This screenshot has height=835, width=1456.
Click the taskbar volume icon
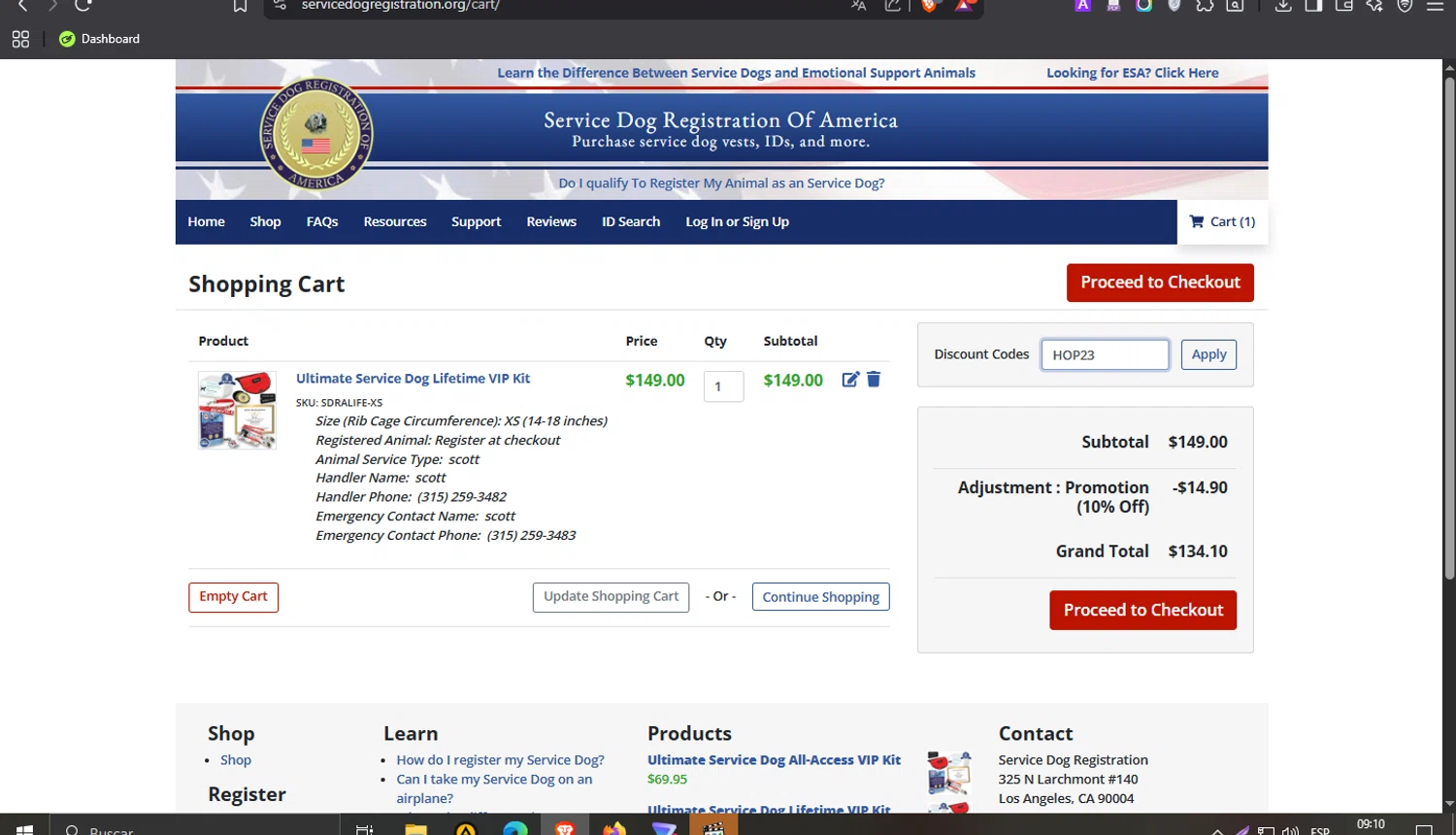click(x=1290, y=830)
